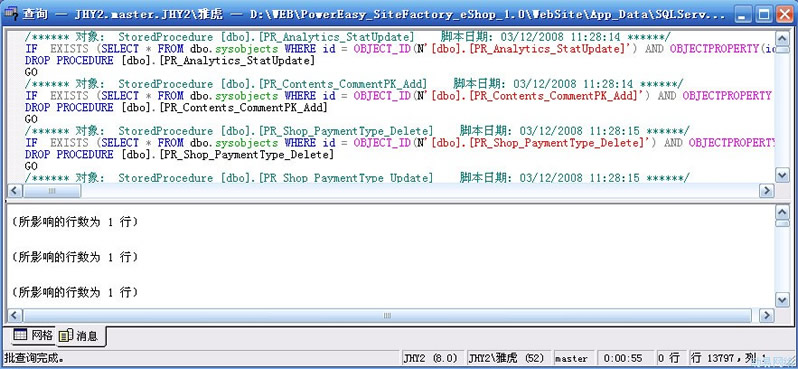Click line DROP PROCEDURE [dbo].[PR_Contents_CommentPK_Add]
Screen dimensions: 798x369
point(176,107)
